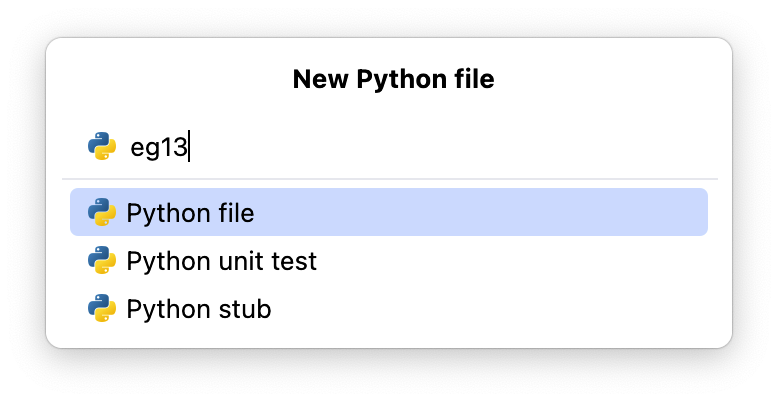Click the word 'Python' in the dialog title

click(393, 79)
